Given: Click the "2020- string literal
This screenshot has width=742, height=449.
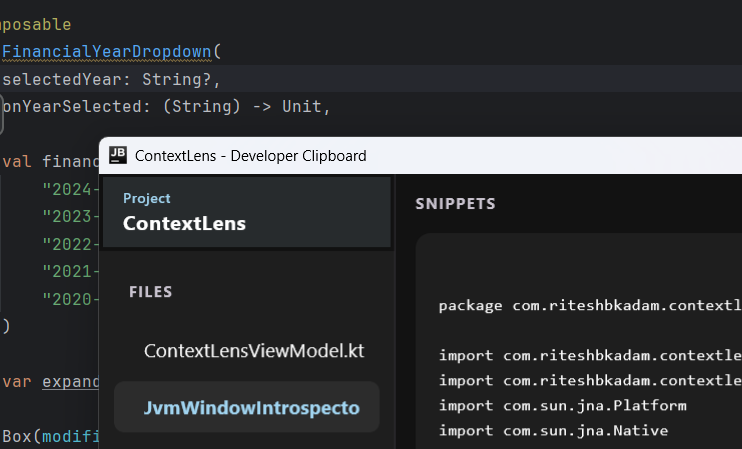Looking at the screenshot, I should (70, 299).
